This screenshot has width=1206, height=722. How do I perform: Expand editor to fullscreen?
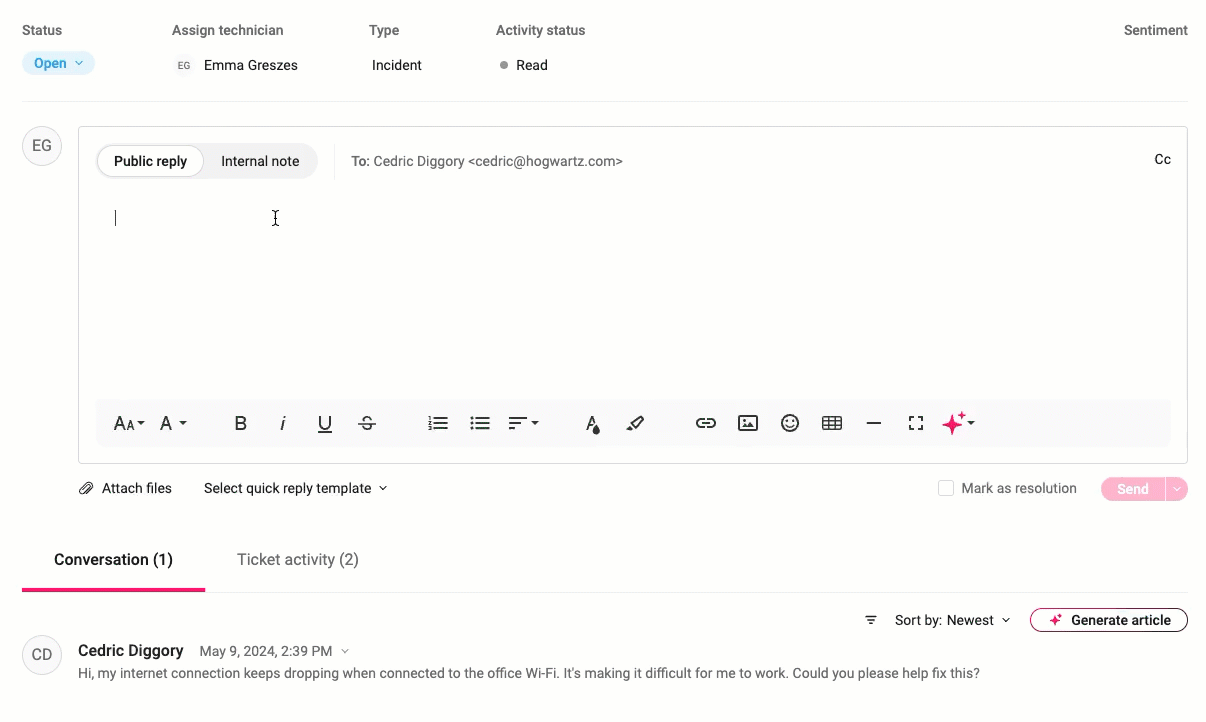point(916,424)
